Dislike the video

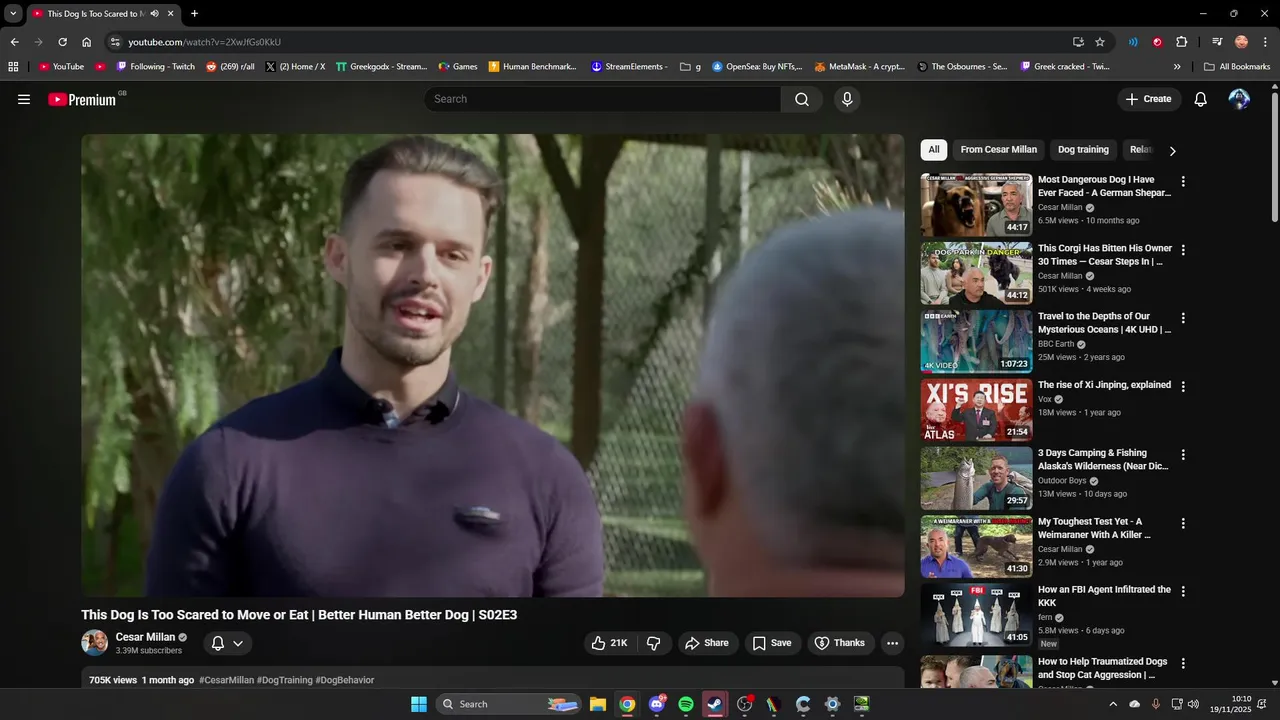click(x=653, y=643)
